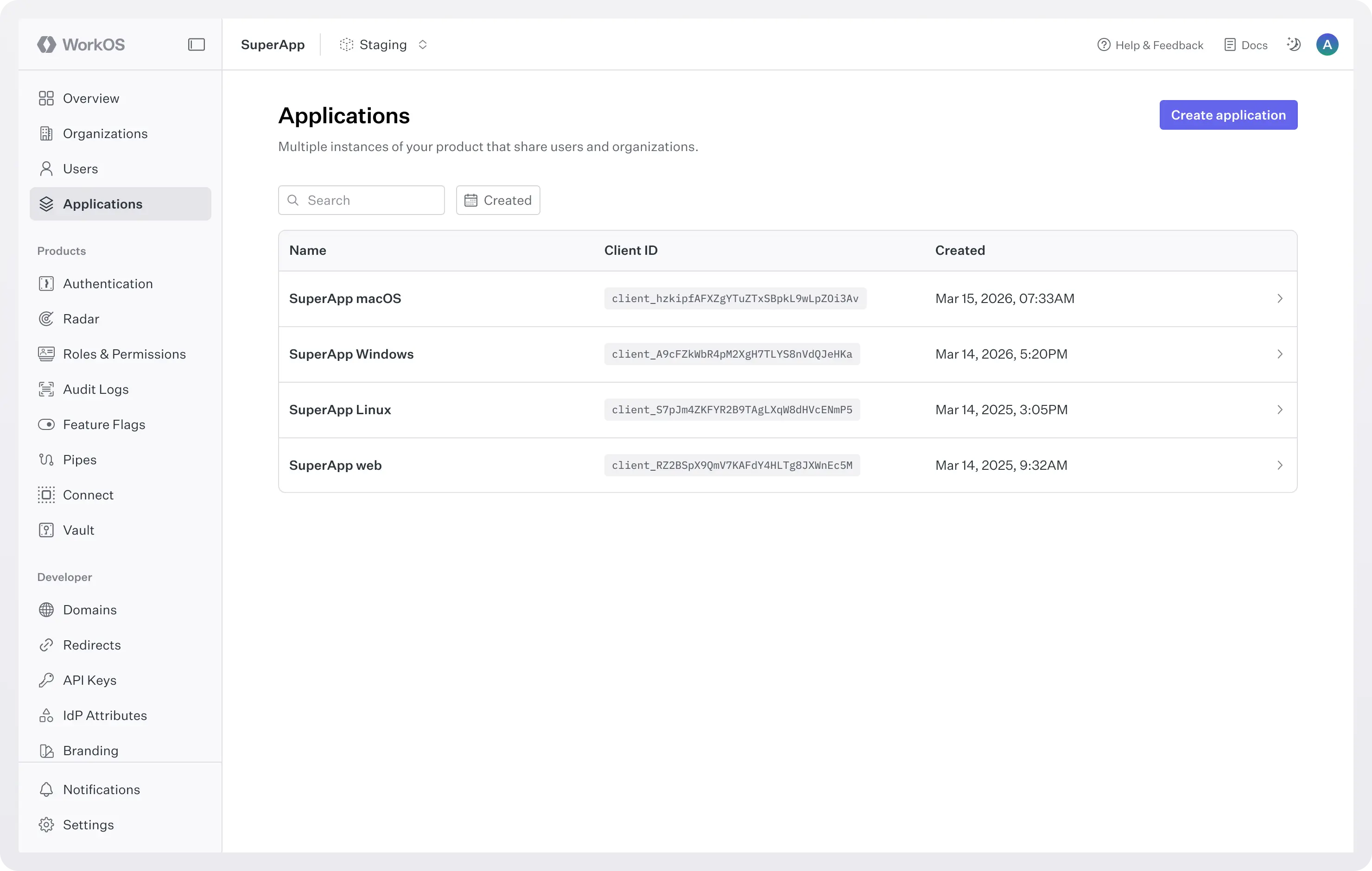Select Applications in the sidebar
1372x871 pixels.
click(102, 203)
